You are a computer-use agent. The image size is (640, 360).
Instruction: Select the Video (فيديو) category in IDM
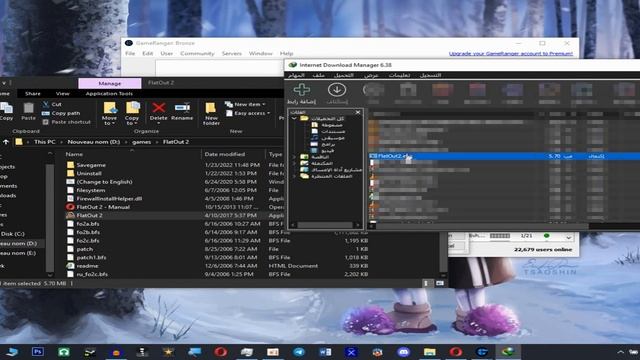[323, 151]
